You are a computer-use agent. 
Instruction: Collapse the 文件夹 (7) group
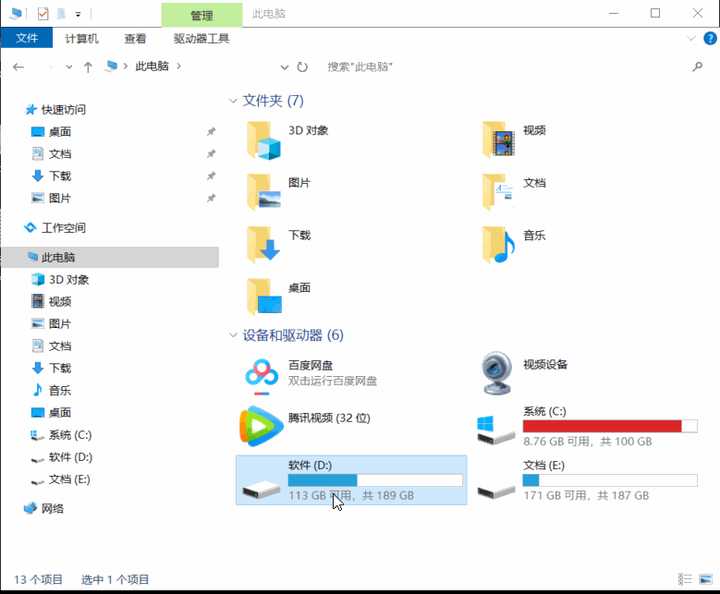(233, 101)
